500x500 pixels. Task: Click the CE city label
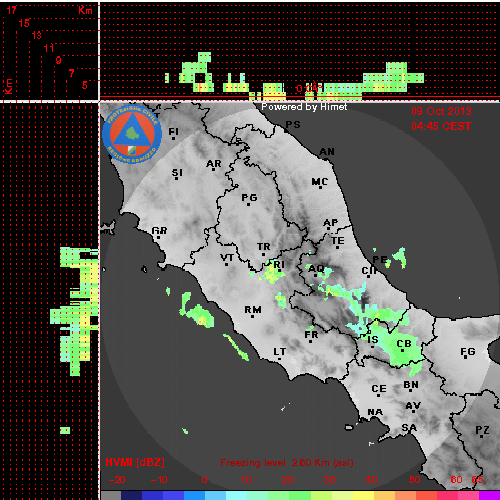click(x=379, y=389)
